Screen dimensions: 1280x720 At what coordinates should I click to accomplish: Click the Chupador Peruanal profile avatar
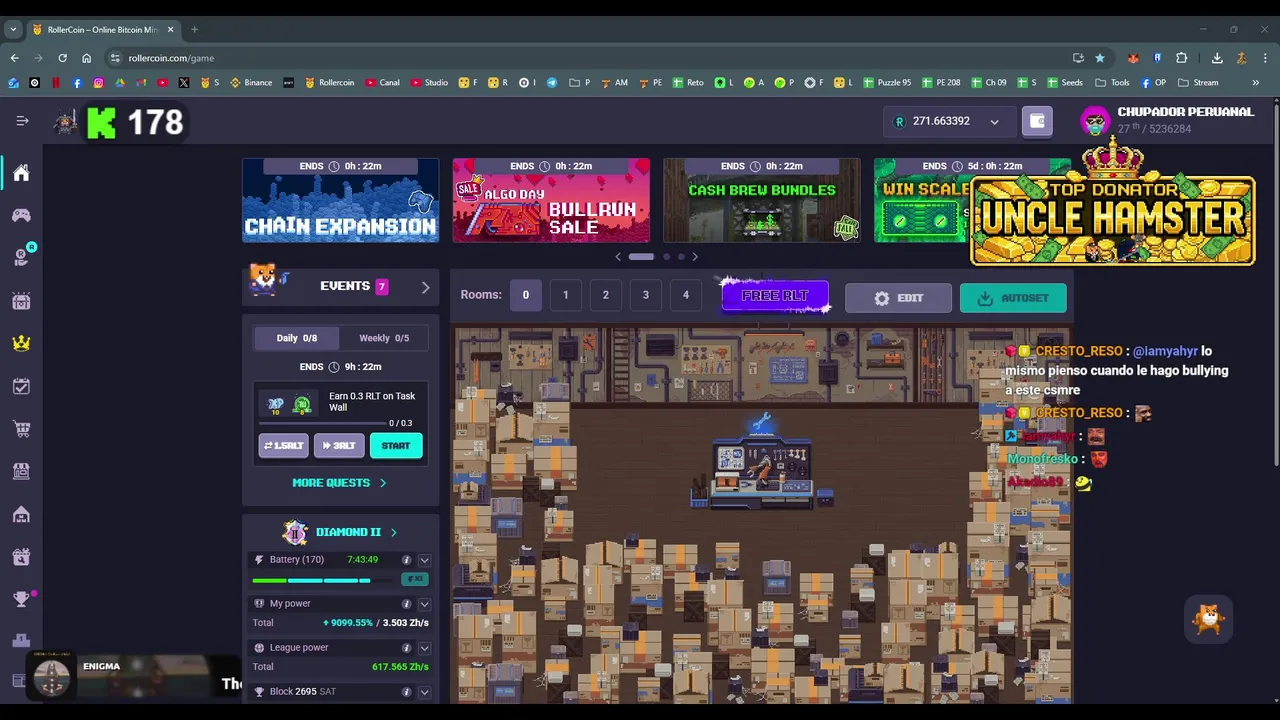1095,121
